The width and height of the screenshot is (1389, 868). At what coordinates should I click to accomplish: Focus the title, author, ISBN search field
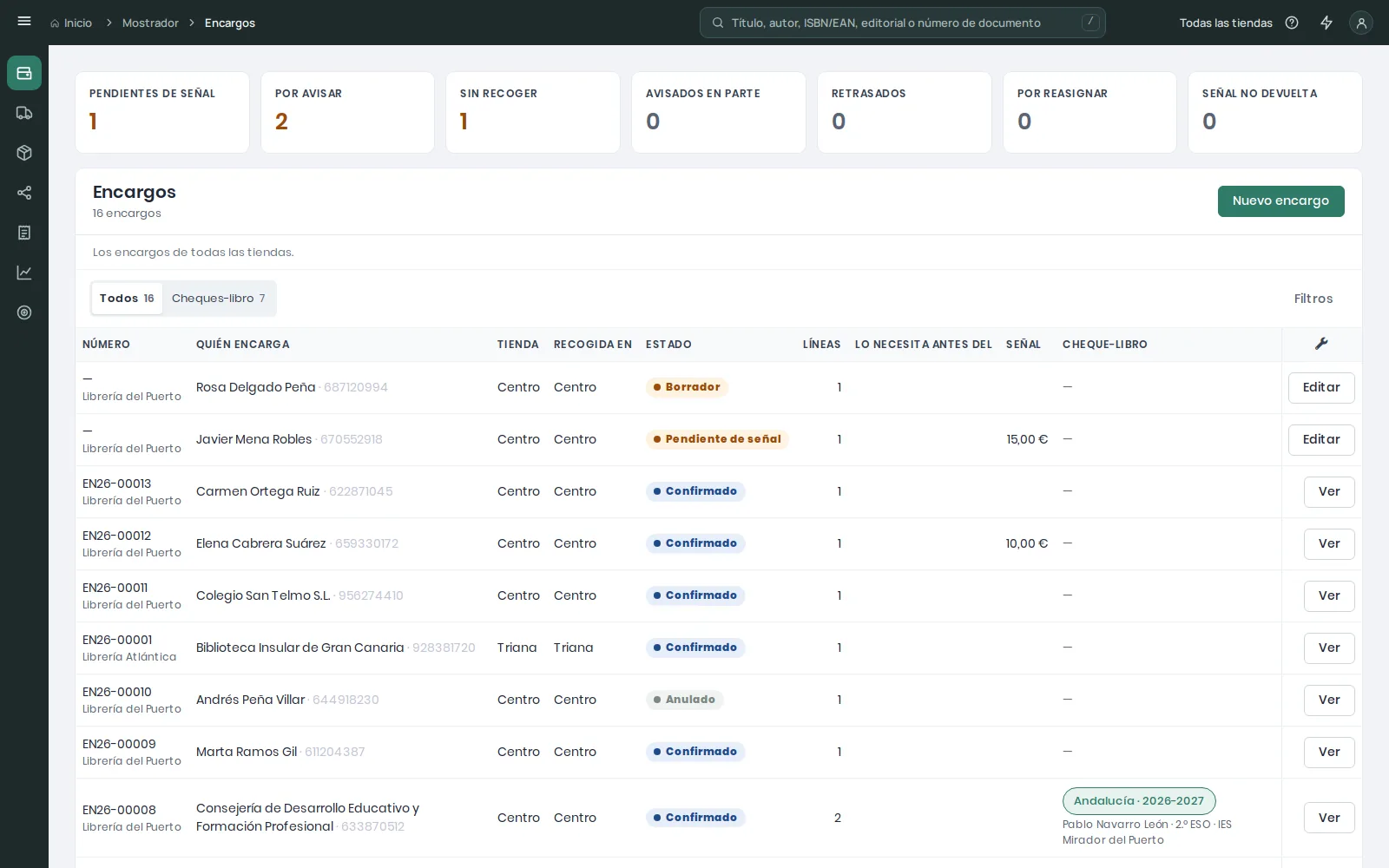(x=903, y=23)
